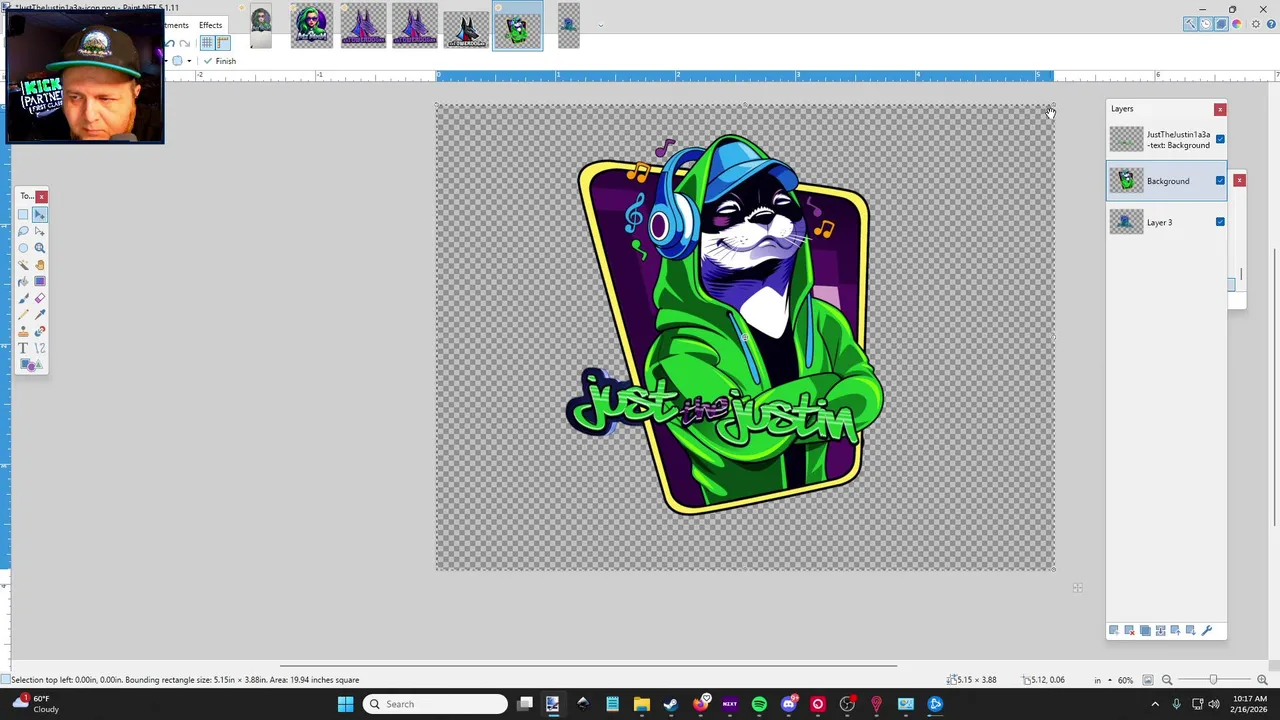The height and width of the screenshot is (720, 1280).
Task: Click the Finish button
Action: (x=220, y=61)
